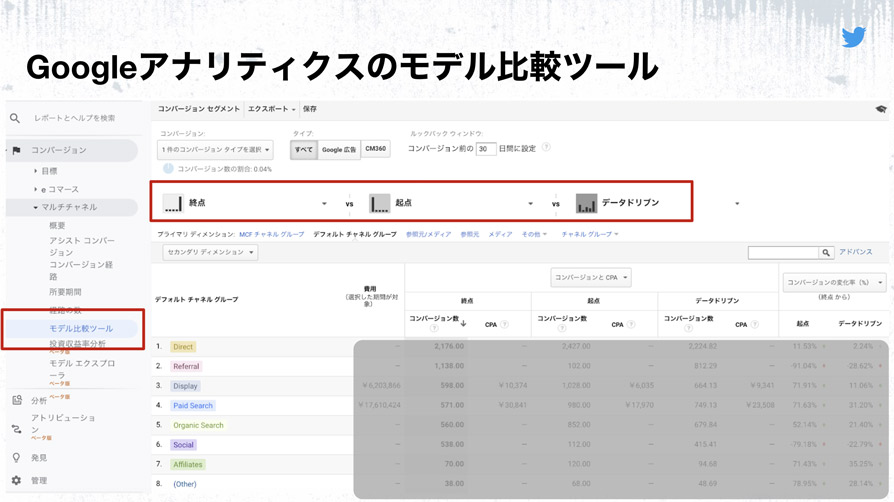This screenshot has height=502, width=894.
Task: Click the sort arrow on 終点 コンバージョン数
Action: (464, 323)
